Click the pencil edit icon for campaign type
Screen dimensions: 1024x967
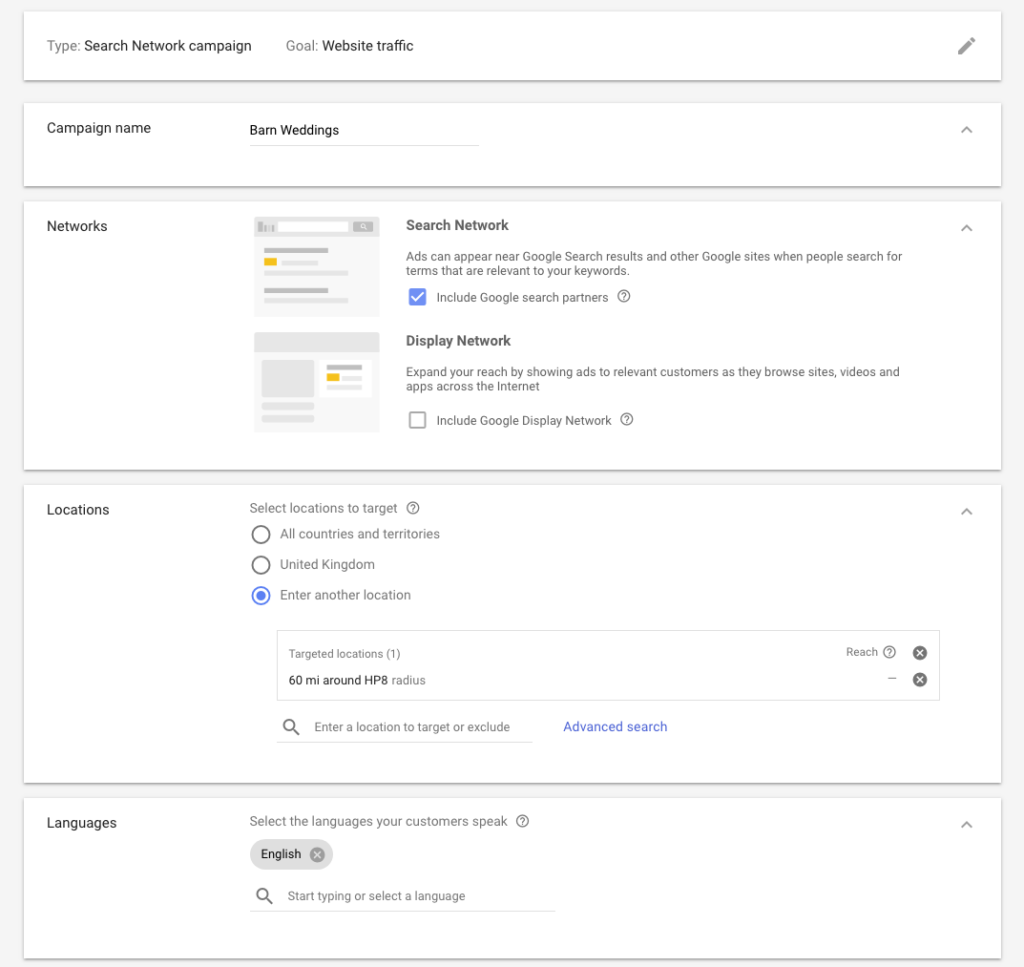pyautogui.click(x=967, y=46)
